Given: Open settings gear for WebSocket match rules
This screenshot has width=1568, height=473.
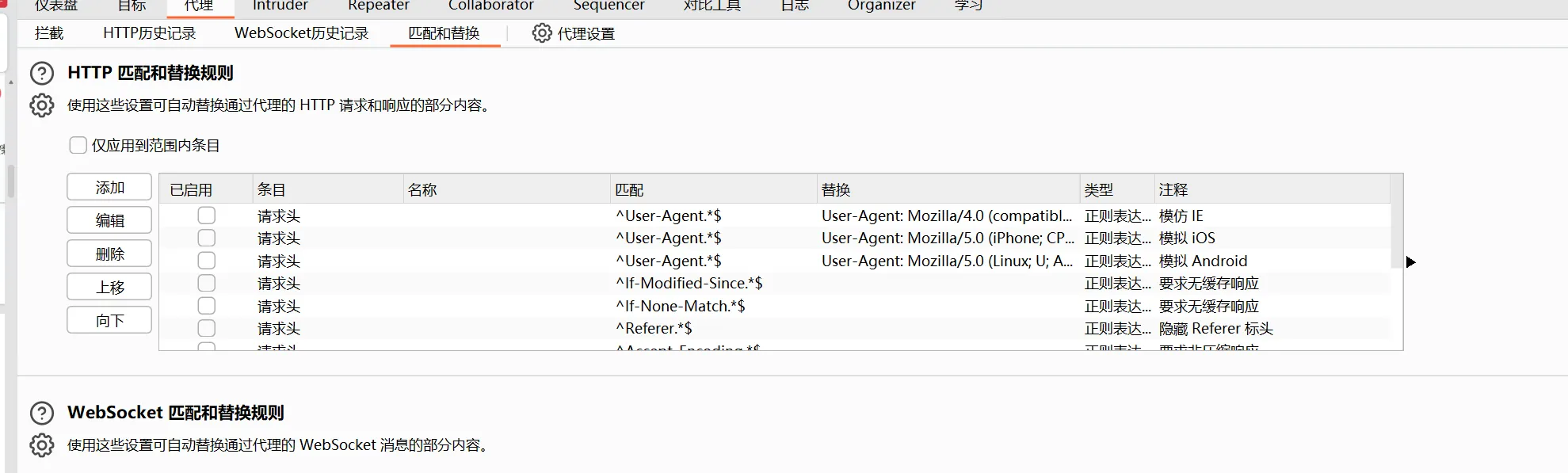Looking at the screenshot, I should point(42,445).
